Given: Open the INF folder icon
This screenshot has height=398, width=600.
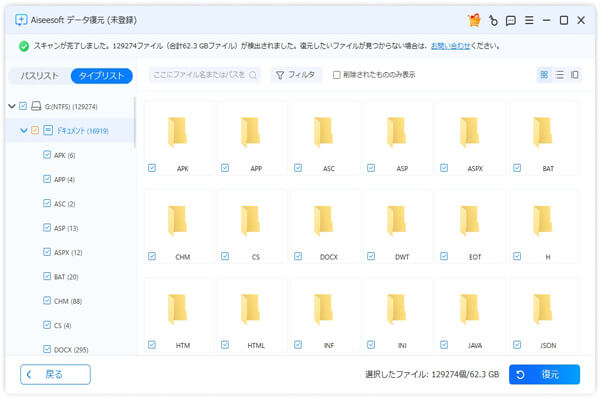Looking at the screenshot, I should (324, 309).
